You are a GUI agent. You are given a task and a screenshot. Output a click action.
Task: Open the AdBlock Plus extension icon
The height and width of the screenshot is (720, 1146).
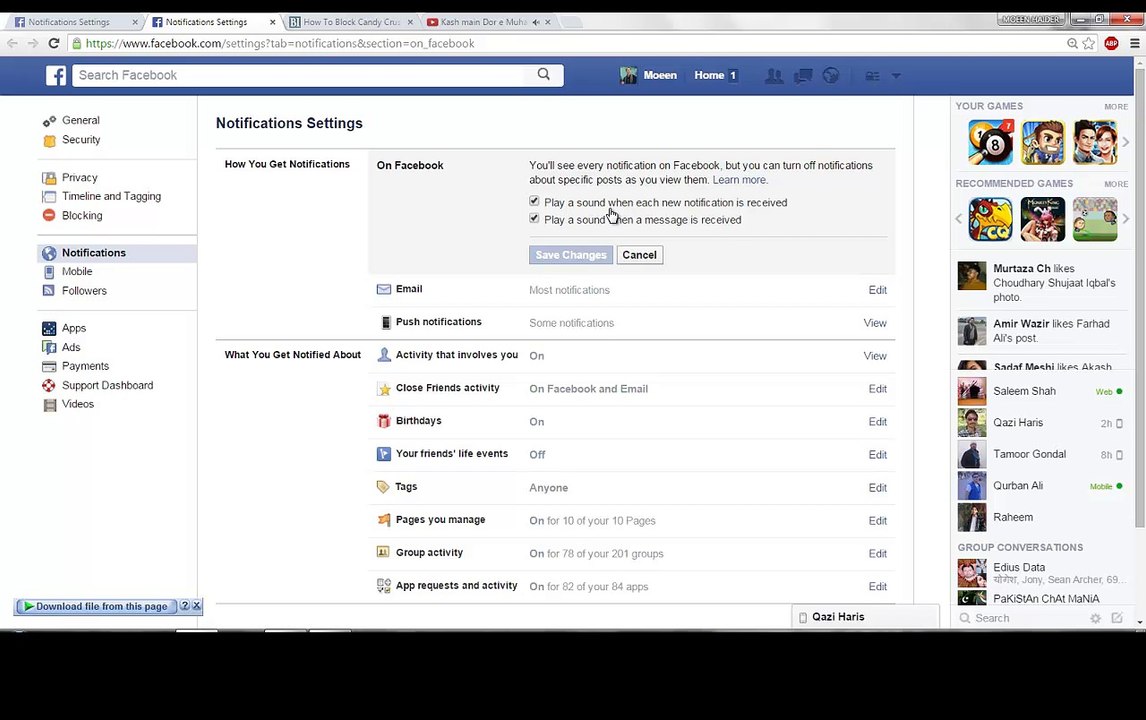(x=1111, y=43)
